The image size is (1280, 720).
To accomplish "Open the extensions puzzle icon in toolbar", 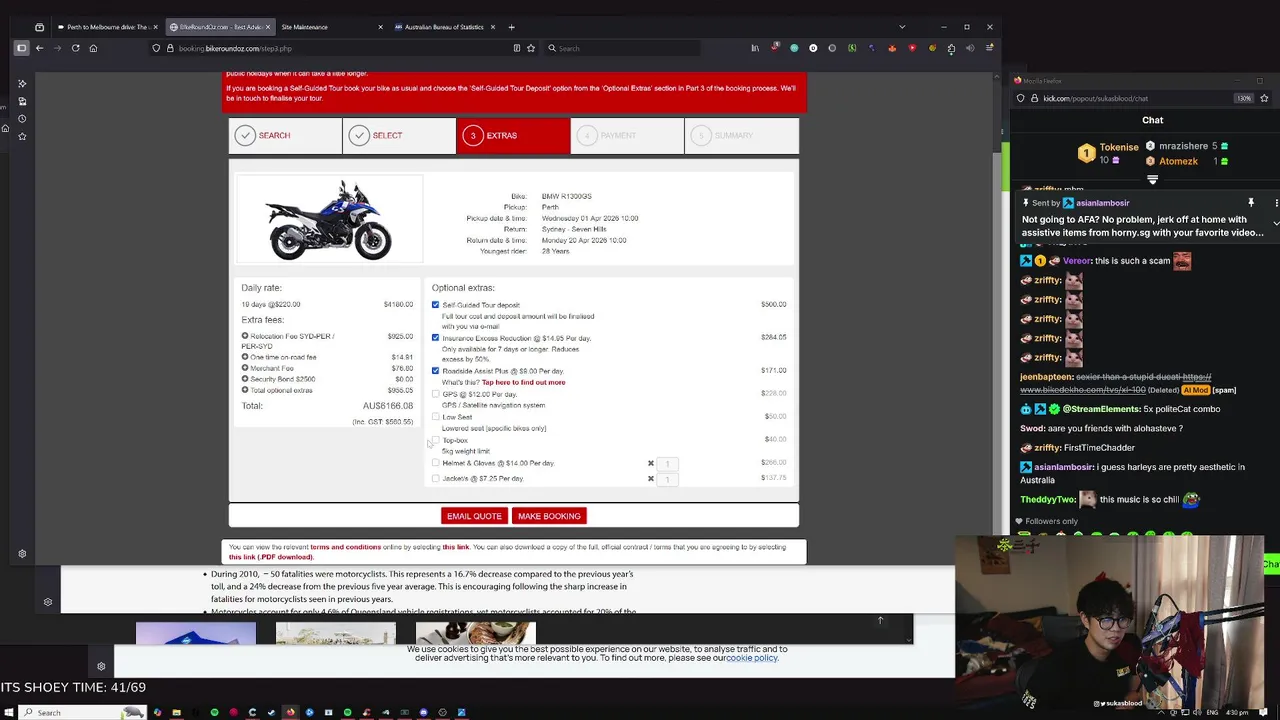I will [951, 48].
